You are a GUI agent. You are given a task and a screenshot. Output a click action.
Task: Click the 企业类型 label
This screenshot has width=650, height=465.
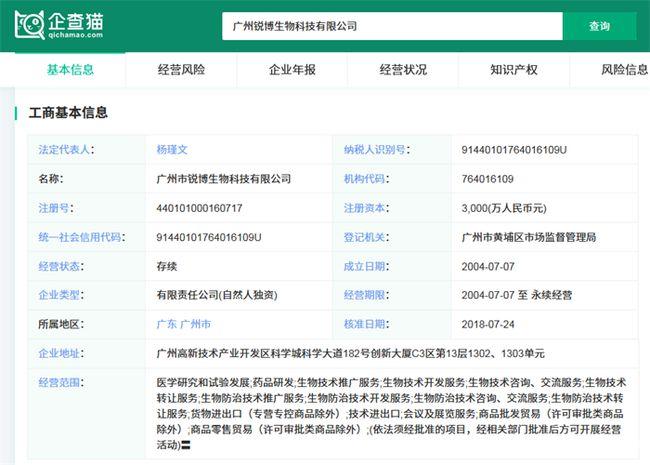coord(61,295)
